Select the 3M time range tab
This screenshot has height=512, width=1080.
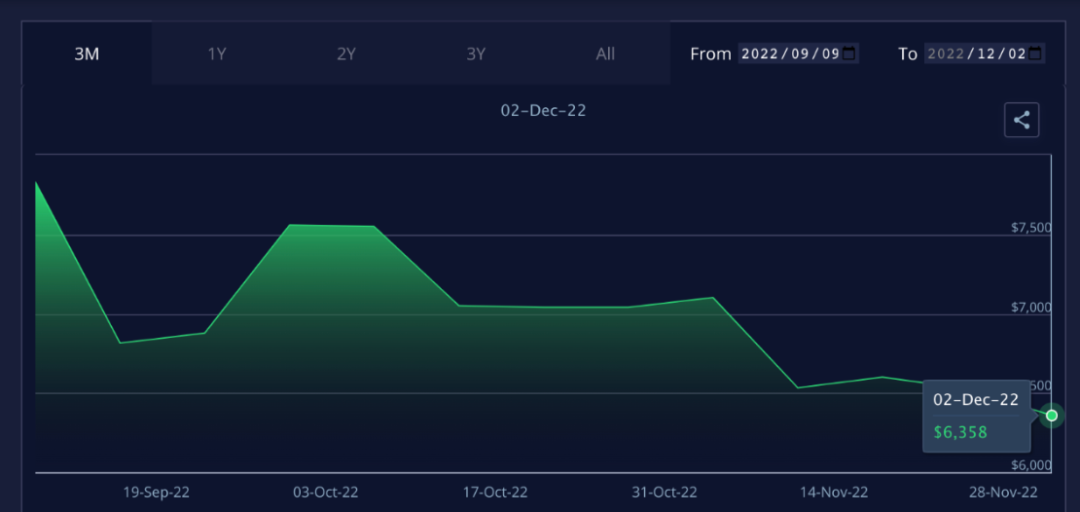[x=87, y=54]
